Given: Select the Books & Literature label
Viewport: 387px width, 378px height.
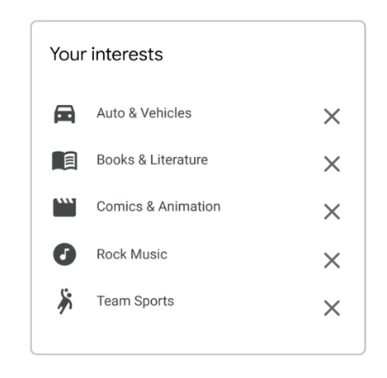Looking at the screenshot, I should pyautogui.click(x=152, y=160).
